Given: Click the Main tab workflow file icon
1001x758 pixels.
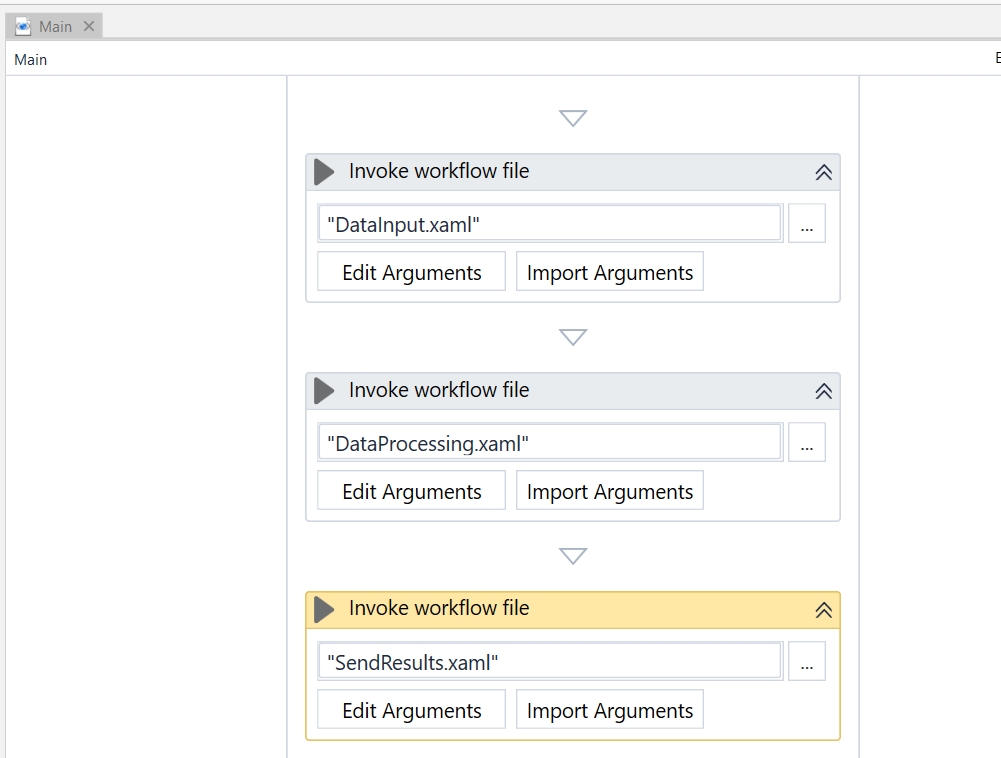Looking at the screenshot, I should (23, 27).
